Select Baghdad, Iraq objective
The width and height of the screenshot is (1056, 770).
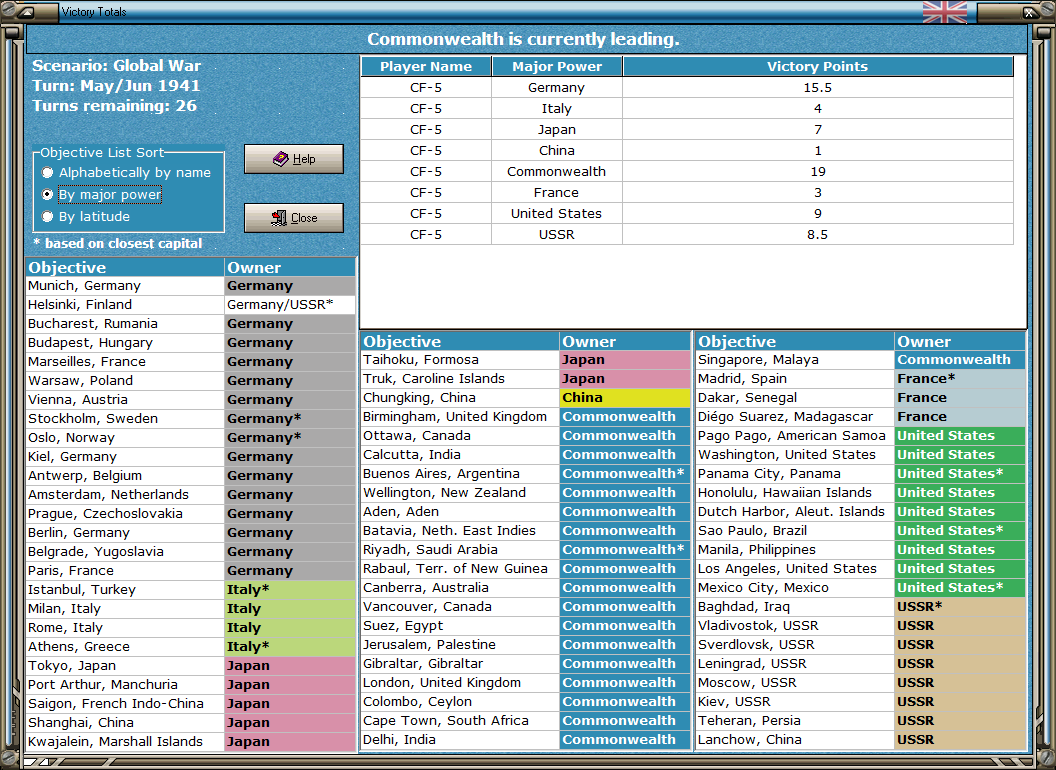tap(795, 606)
